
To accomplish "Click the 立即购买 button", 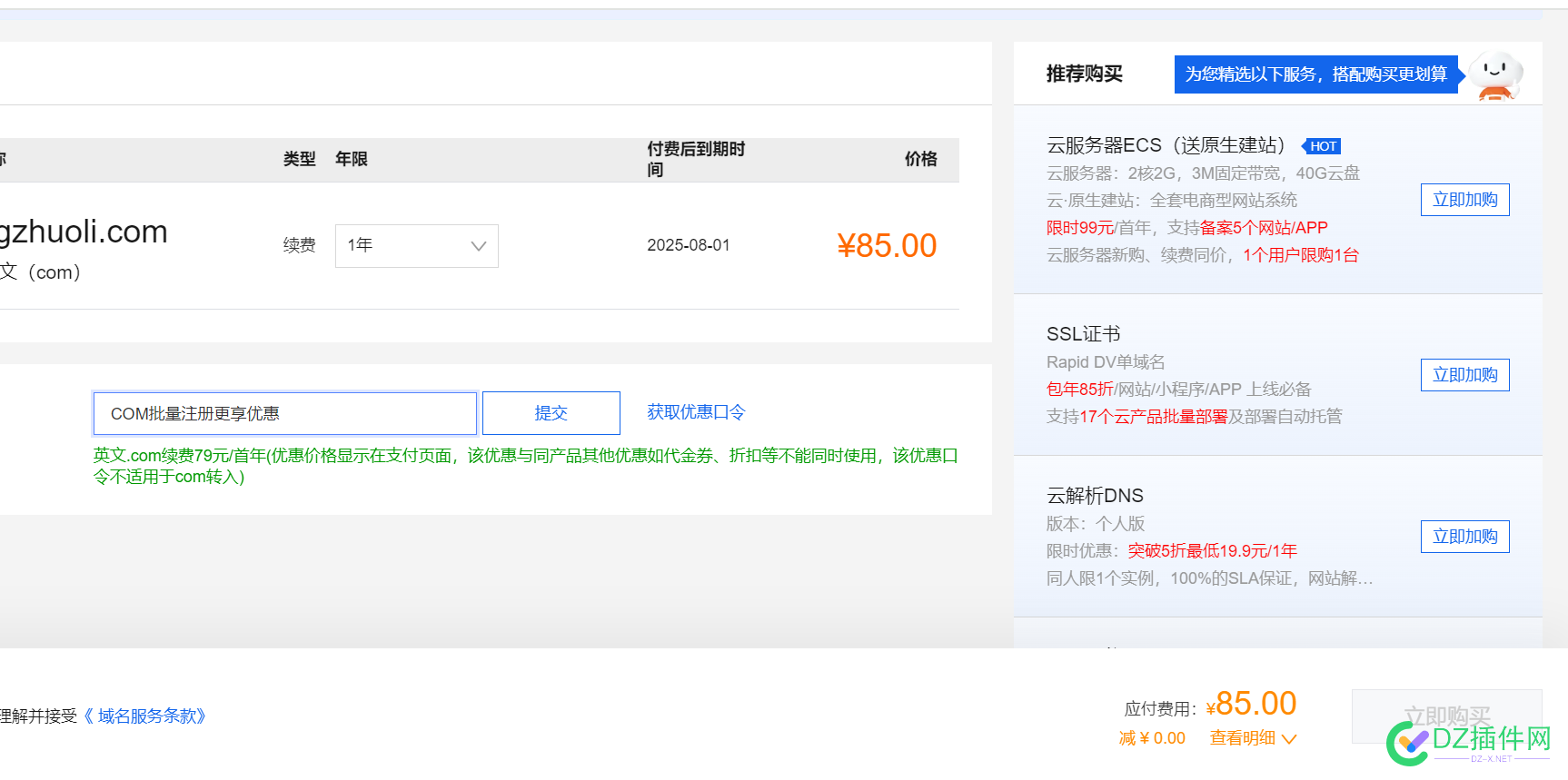I will [1446, 716].
